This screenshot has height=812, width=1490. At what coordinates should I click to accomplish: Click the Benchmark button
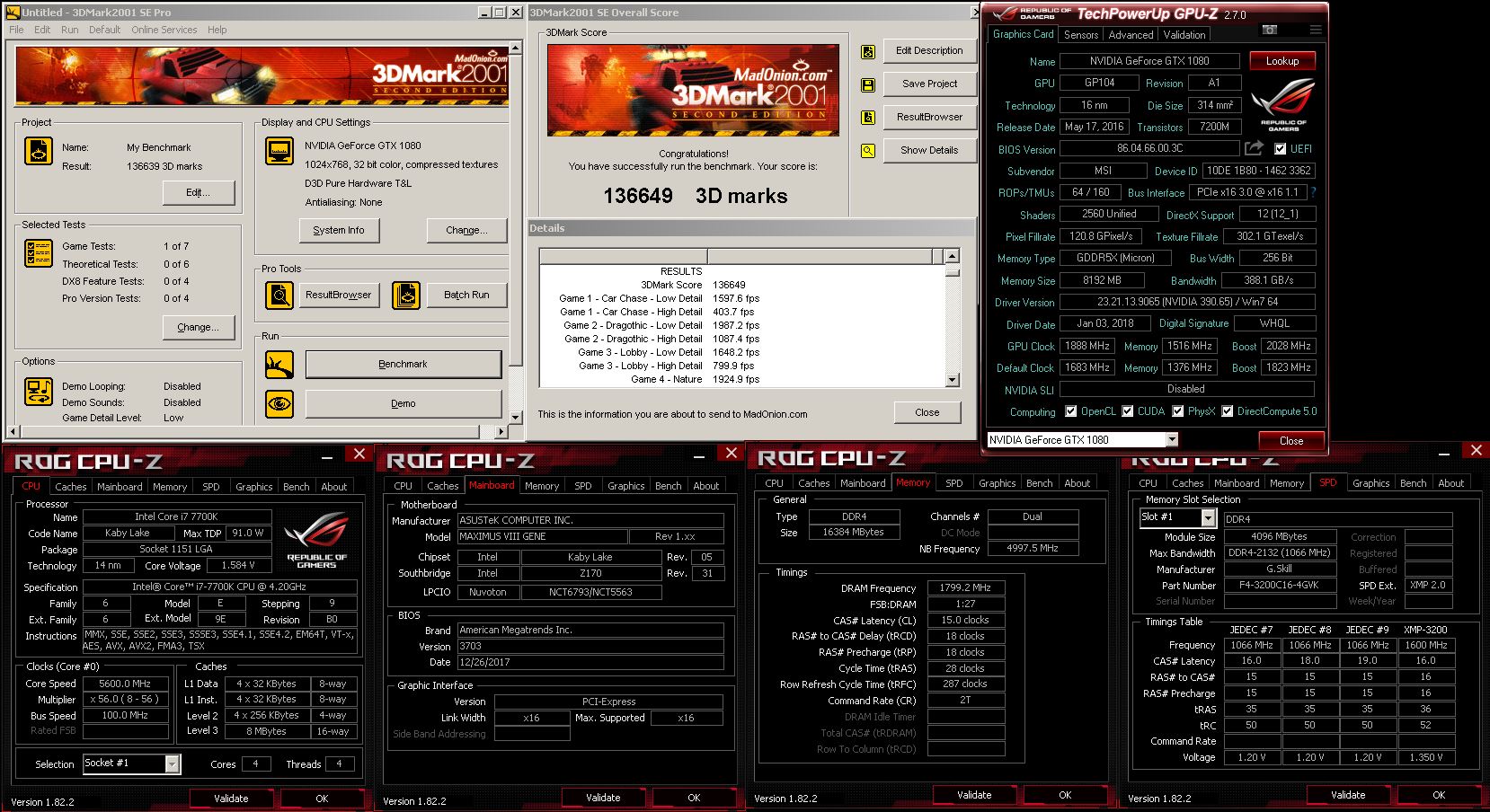point(403,365)
